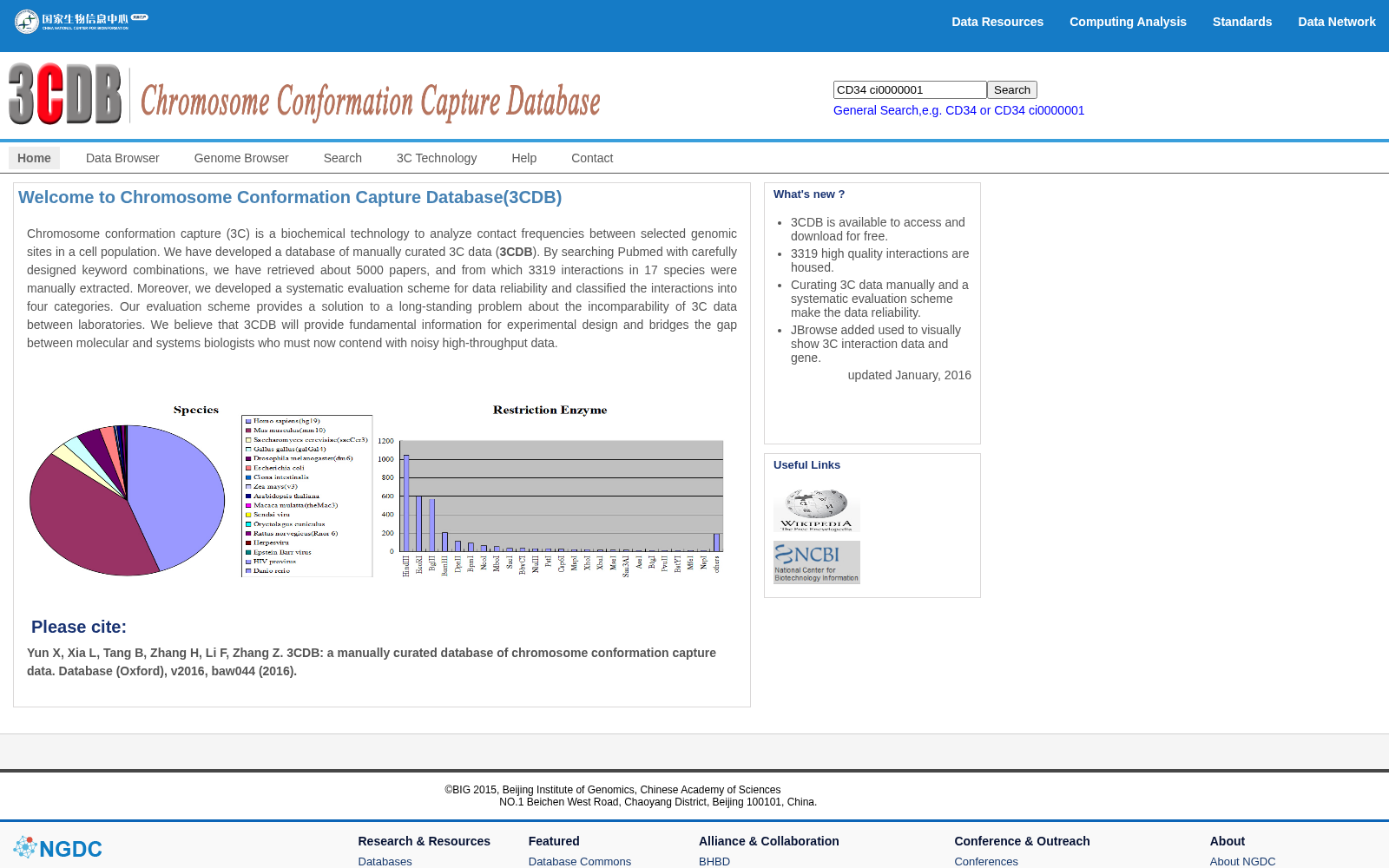1389x868 pixels.
Task: Switch to the Search navigation tab
Action: (343, 158)
